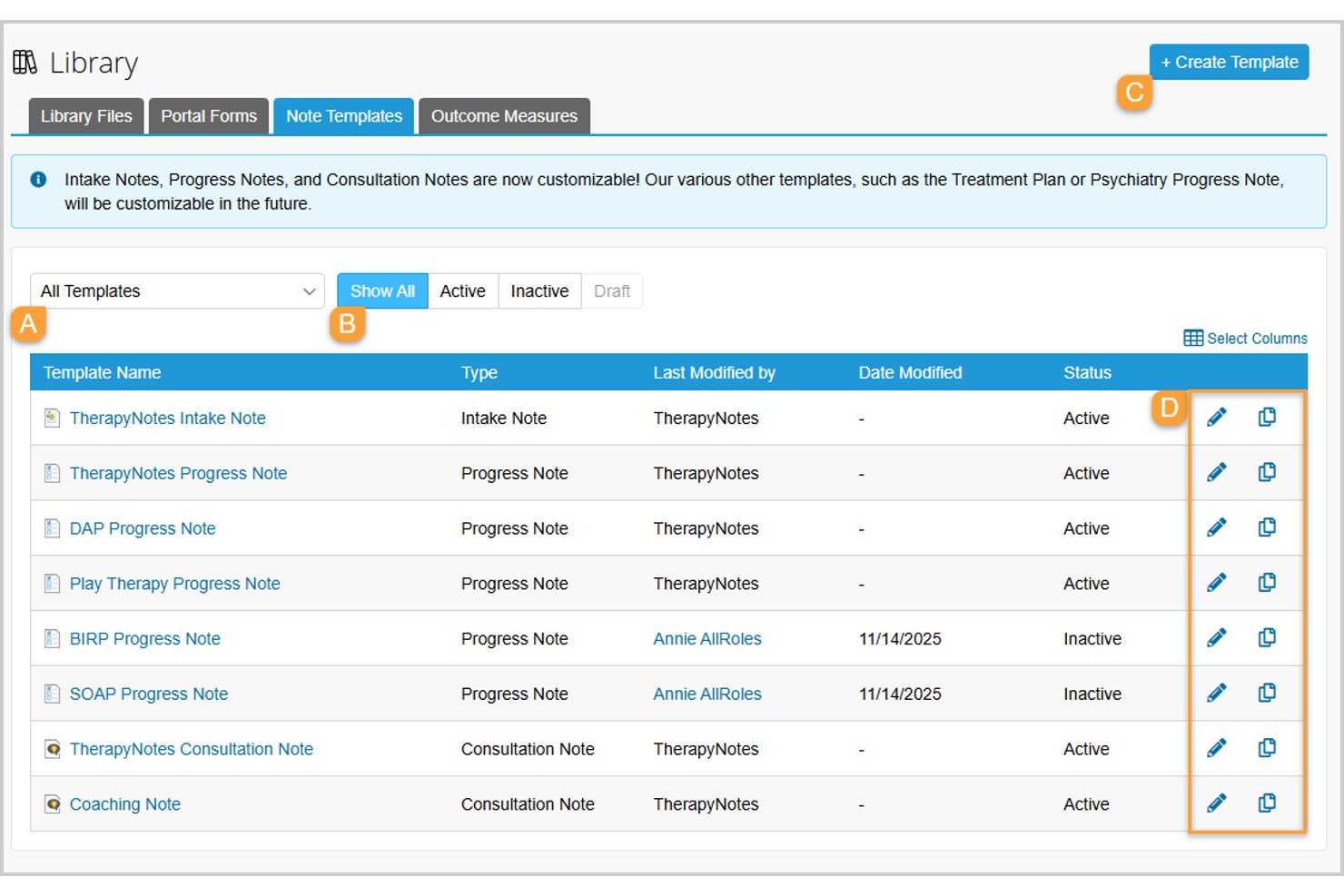Edit the TherapyNotes Progress Note template
Screen dimensions: 1344x896
(1217, 472)
